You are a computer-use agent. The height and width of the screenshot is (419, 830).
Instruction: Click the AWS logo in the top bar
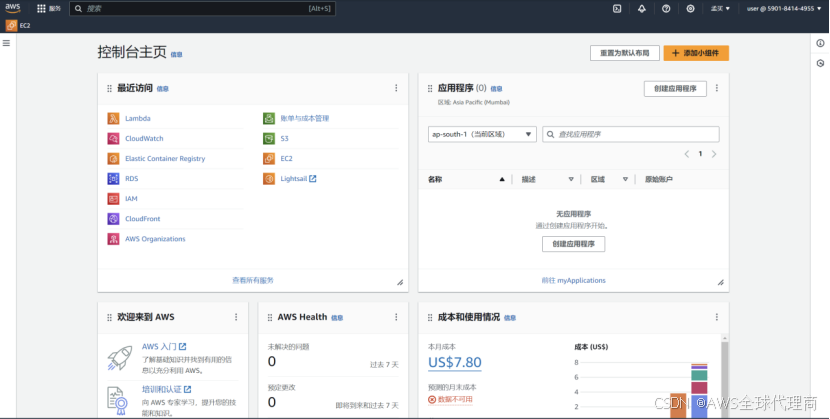coord(13,8)
